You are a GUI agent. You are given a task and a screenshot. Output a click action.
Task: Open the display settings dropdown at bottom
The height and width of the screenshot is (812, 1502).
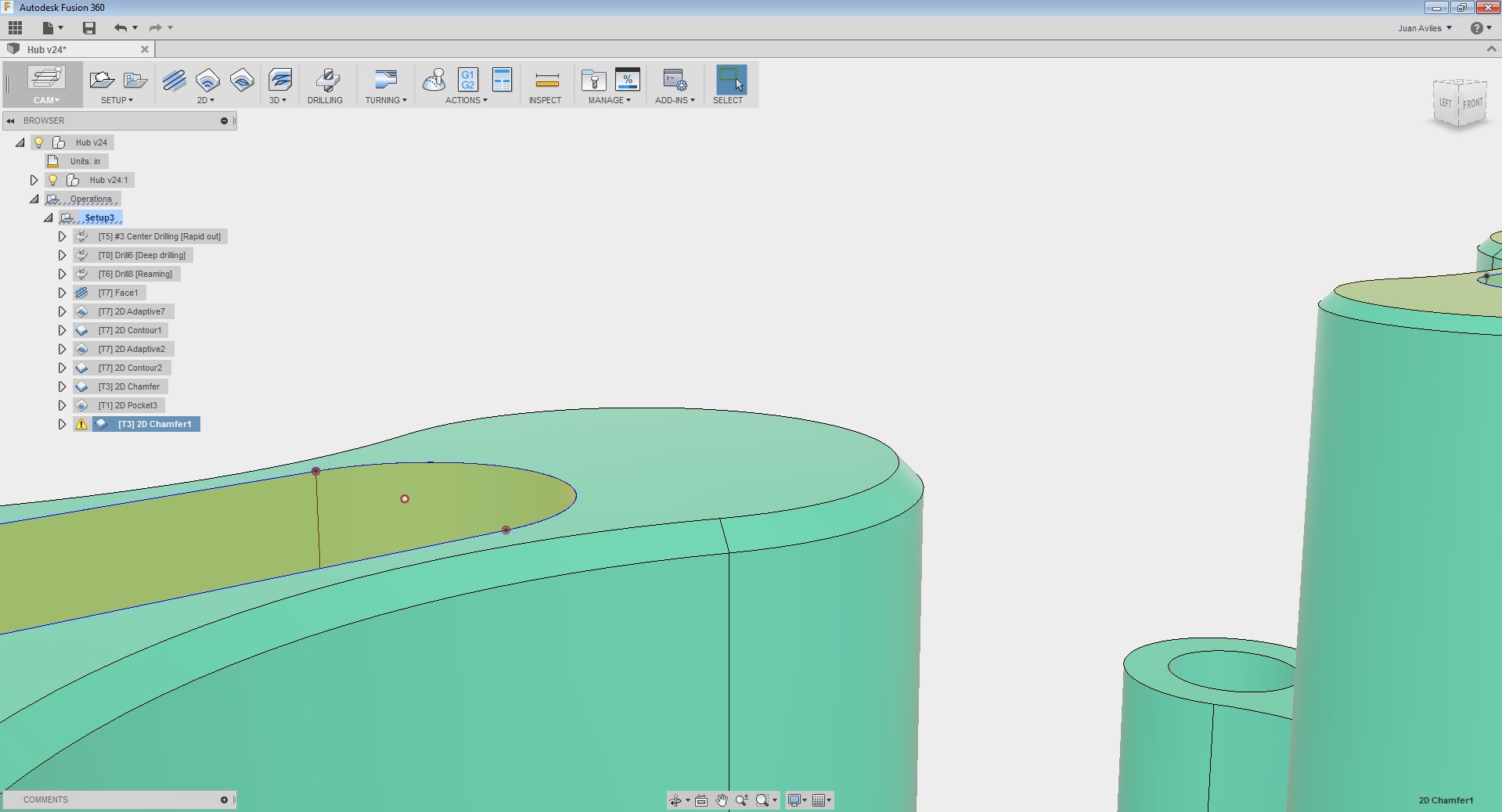(x=797, y=800)
